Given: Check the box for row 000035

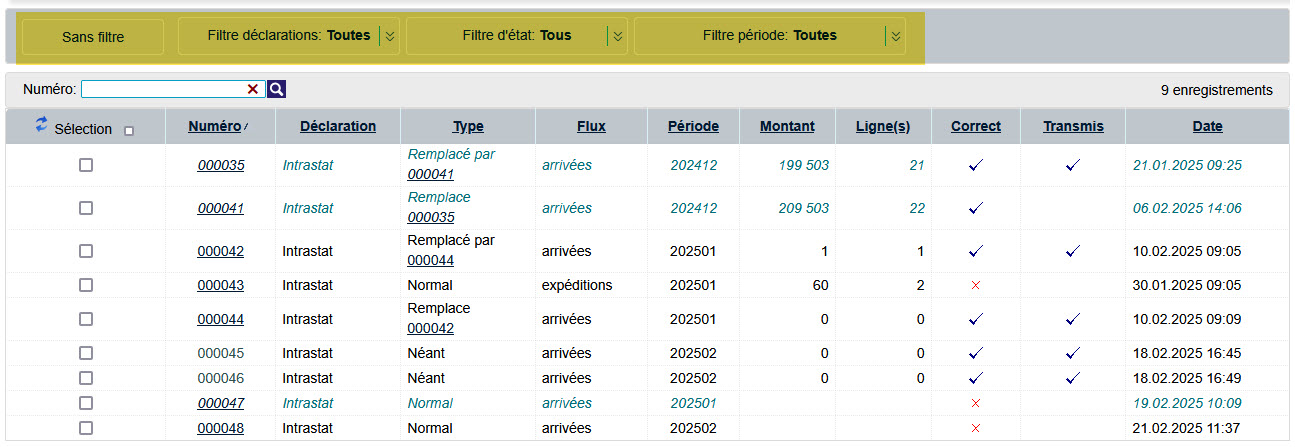Looking at the screenshot, I should [86, 165].
